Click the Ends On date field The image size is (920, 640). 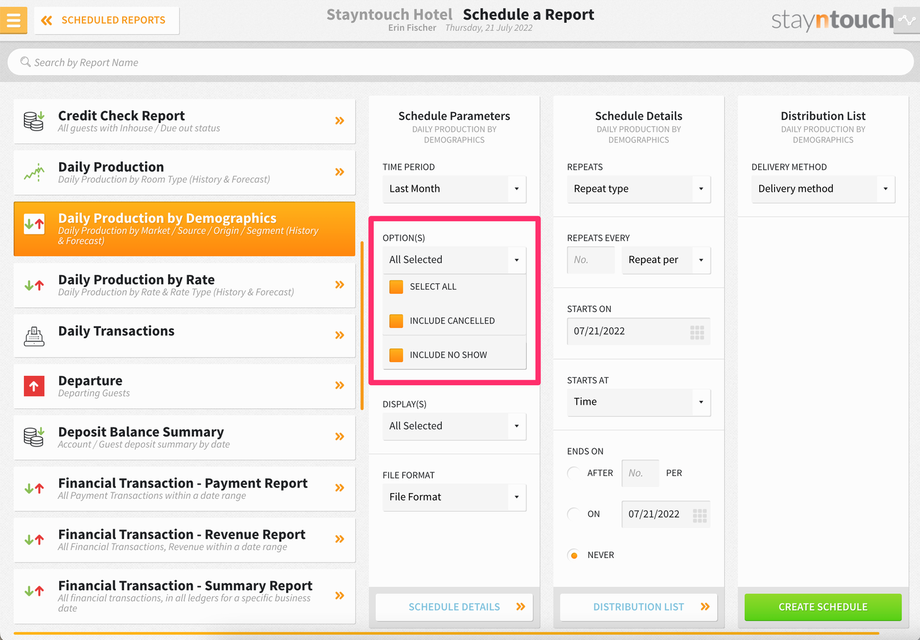(666, 514)
